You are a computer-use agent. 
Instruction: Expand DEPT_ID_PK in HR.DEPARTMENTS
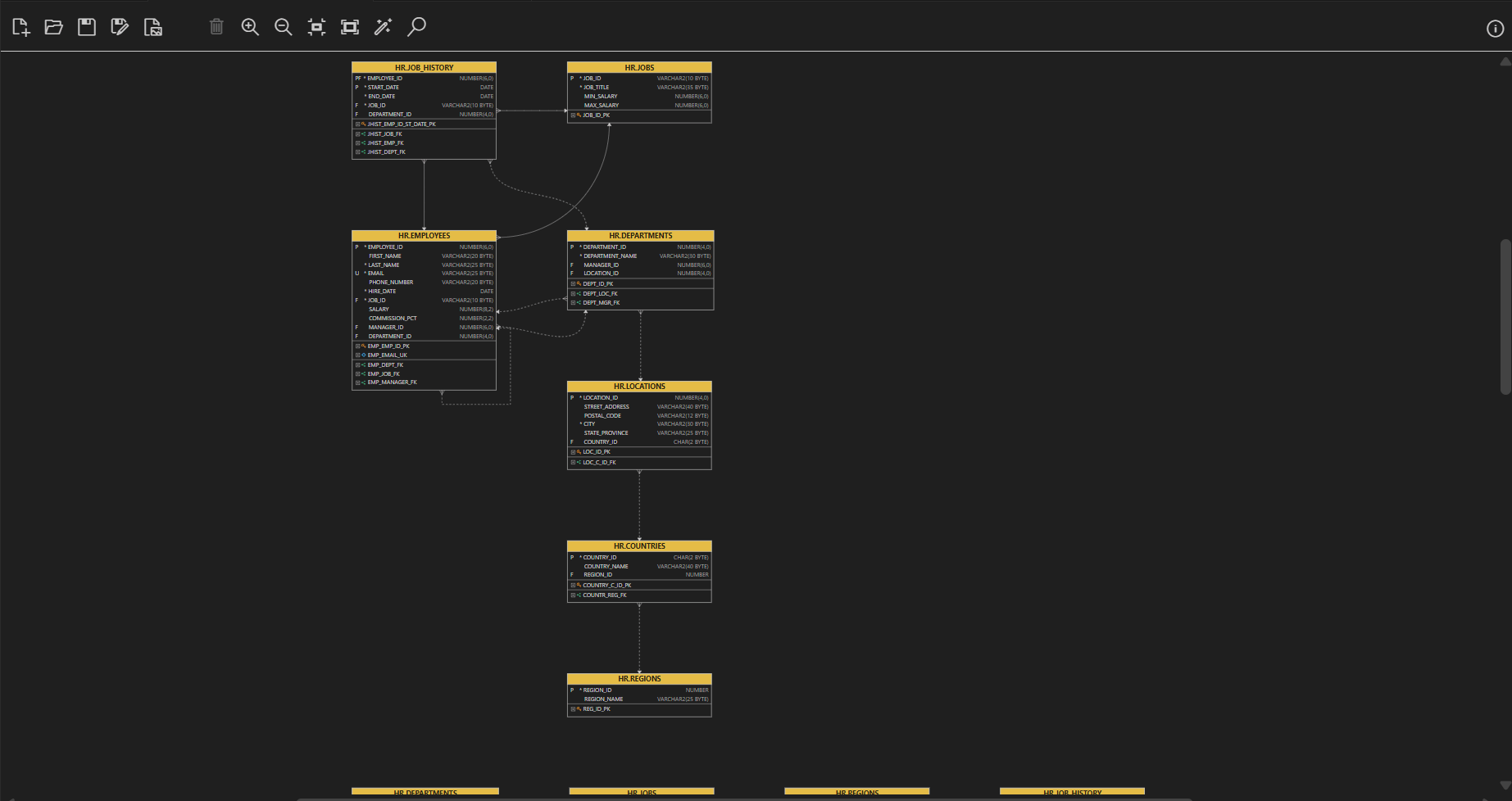[574, 283]
